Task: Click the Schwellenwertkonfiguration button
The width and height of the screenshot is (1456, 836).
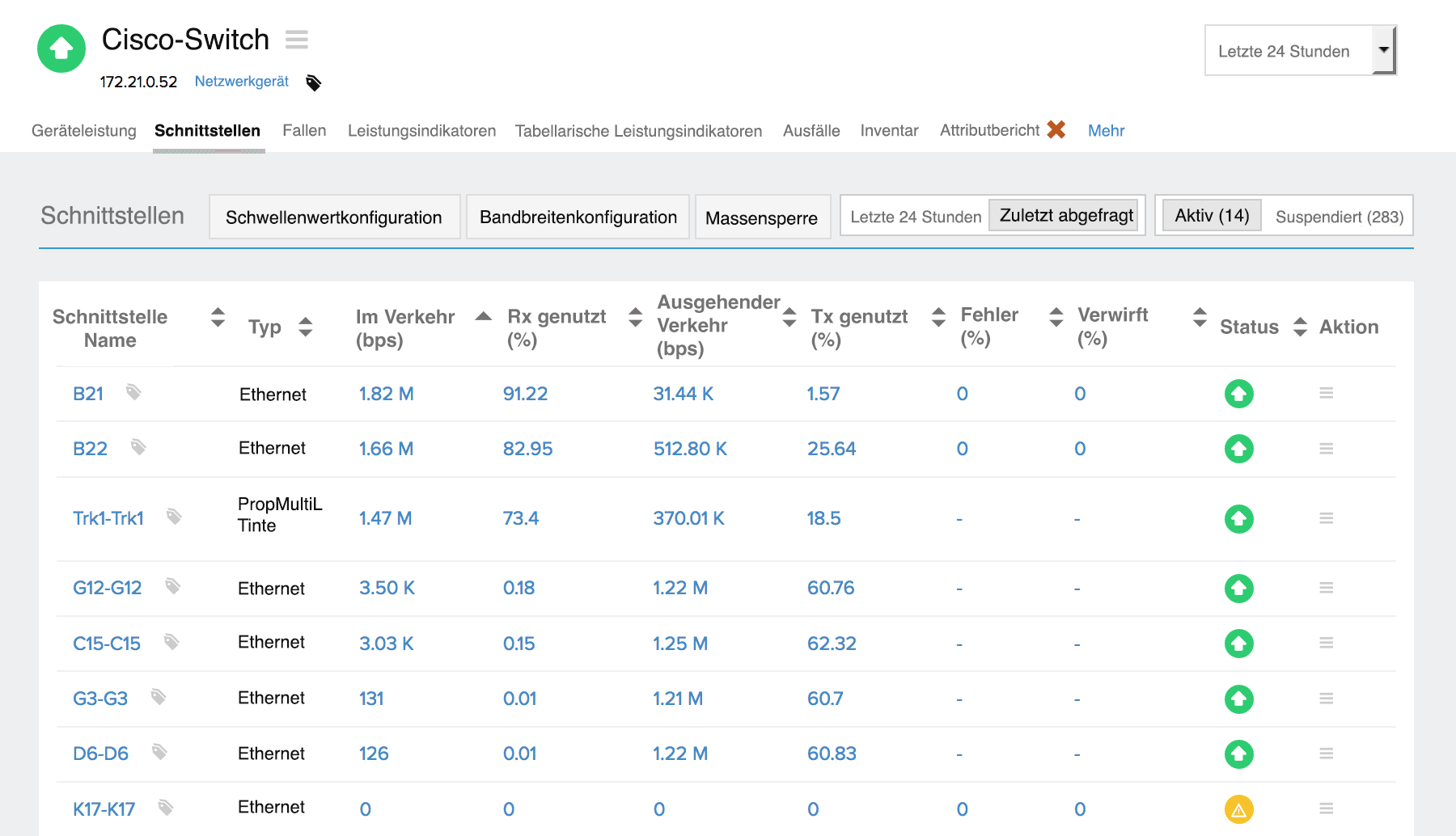Action: click(x=333, y=217)
